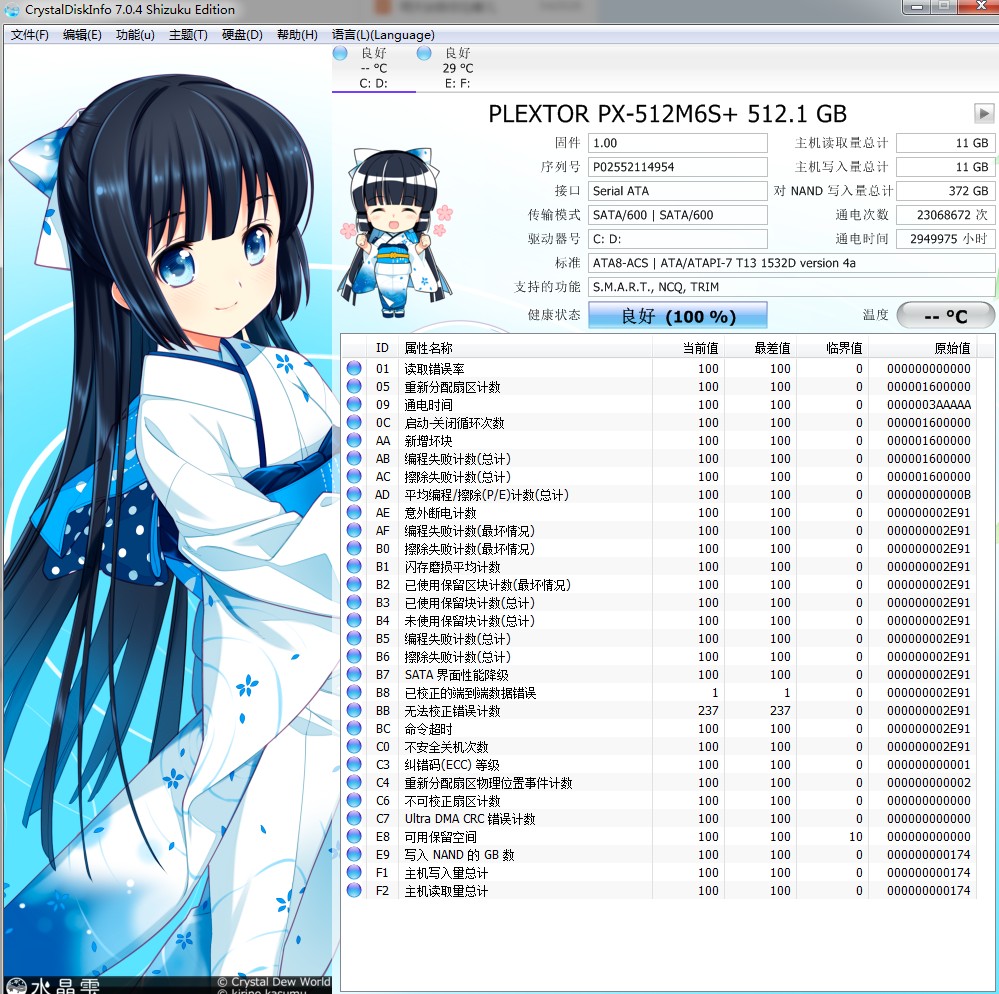
Task: Click status icon for 不安全关机次数 row
Action: [354, 746]
